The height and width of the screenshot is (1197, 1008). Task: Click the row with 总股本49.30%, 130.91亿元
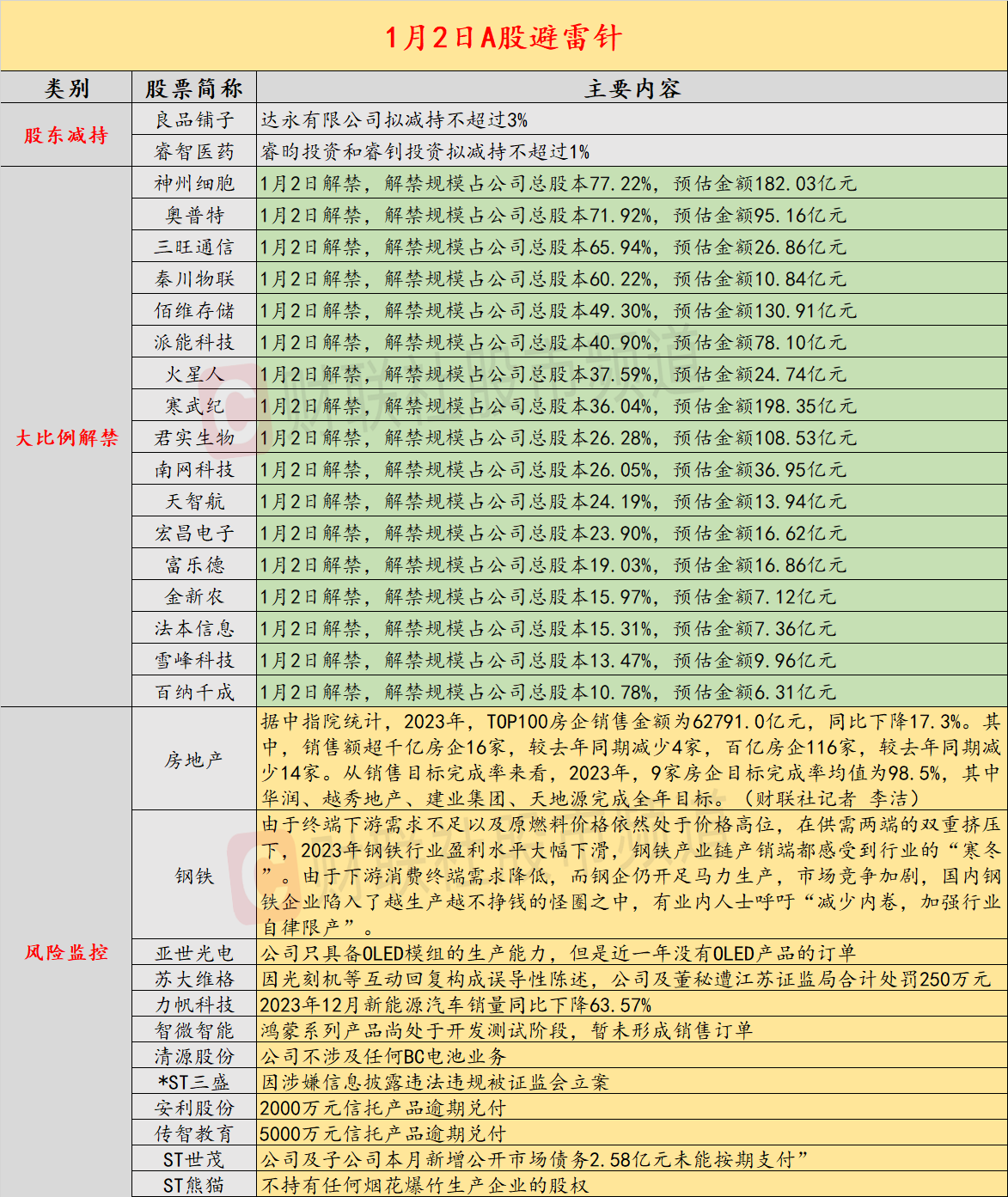pyautogui.click(x=632, y=310)
